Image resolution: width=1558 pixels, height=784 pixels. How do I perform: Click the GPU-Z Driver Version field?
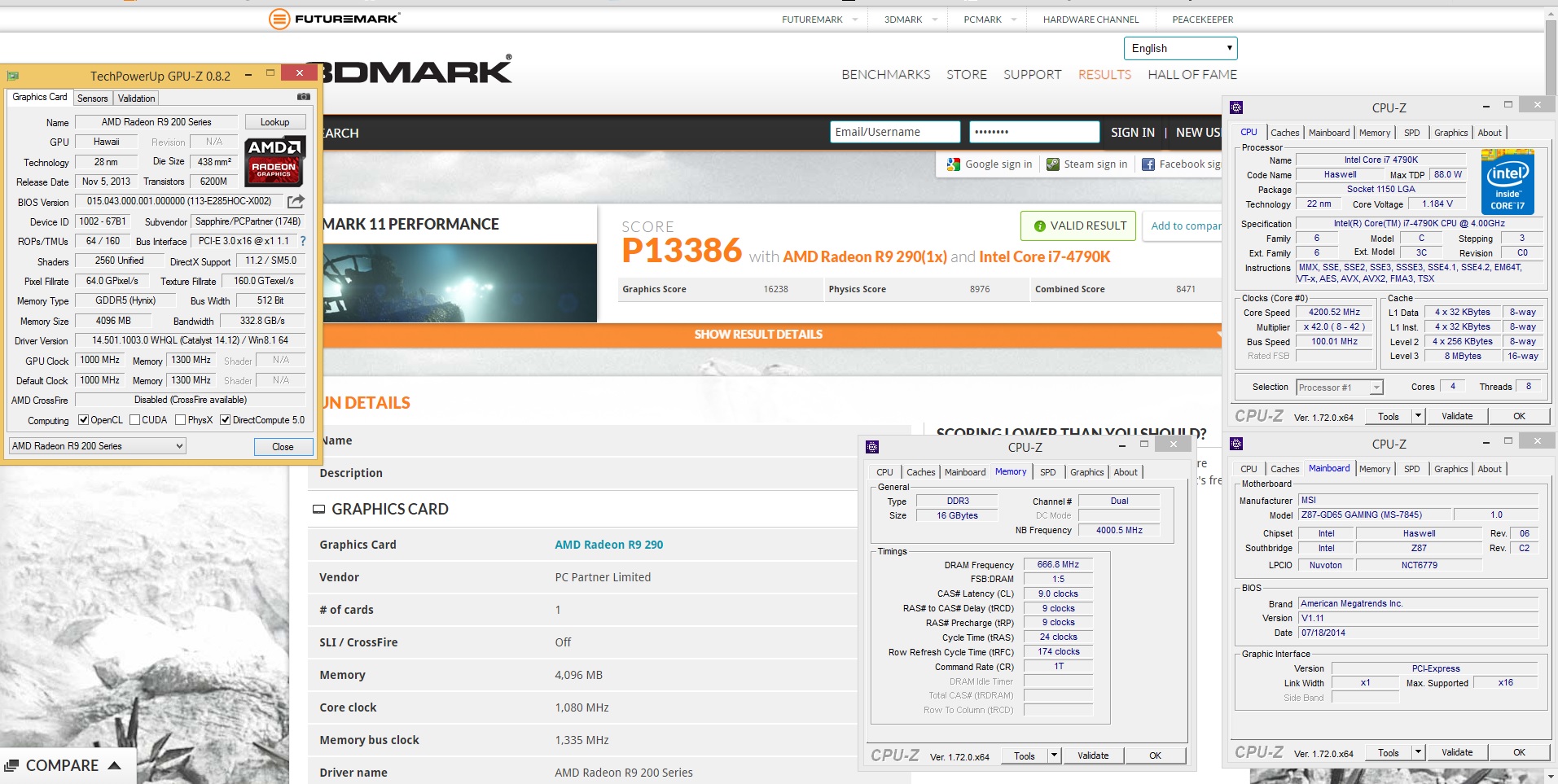pyautogui.click(x=190, y=341)
